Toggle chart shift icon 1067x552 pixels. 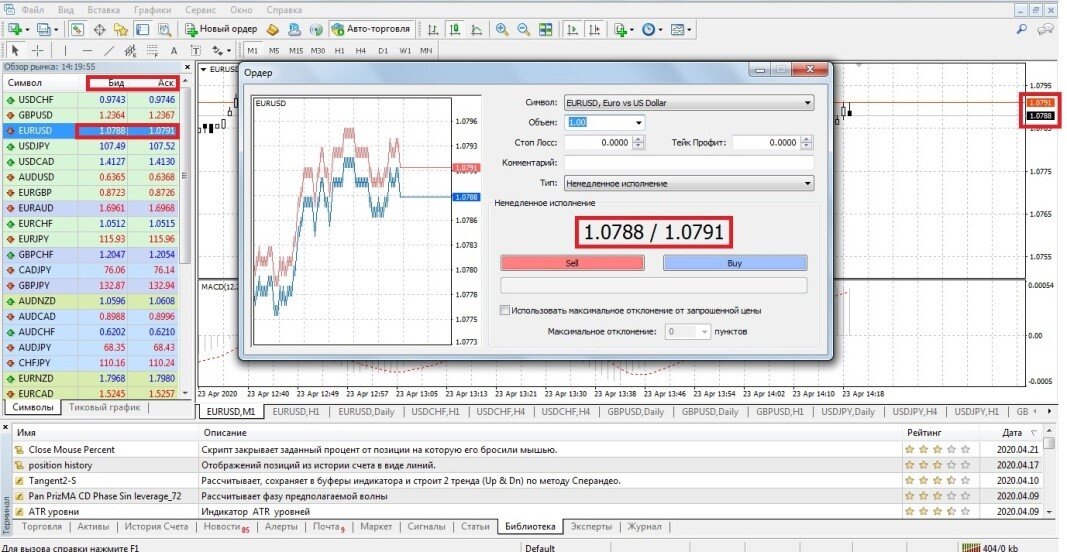tap(595, 29)
